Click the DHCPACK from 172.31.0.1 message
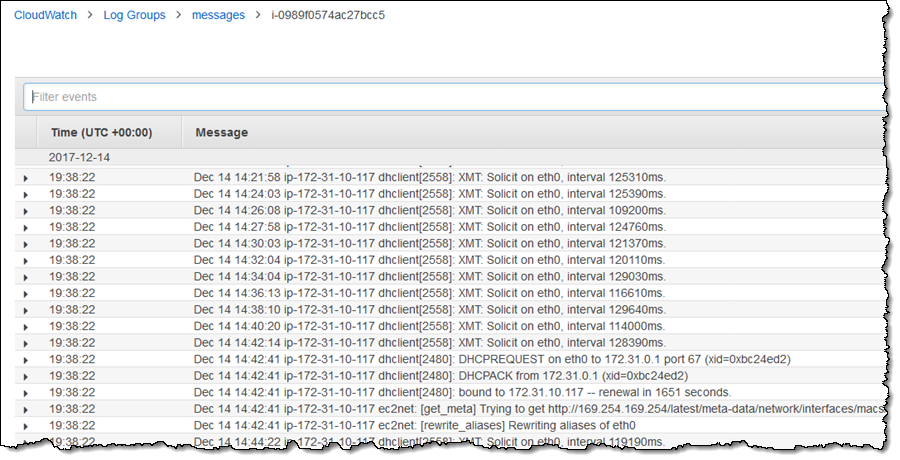The image size is (900, 460). pos(440,375)
